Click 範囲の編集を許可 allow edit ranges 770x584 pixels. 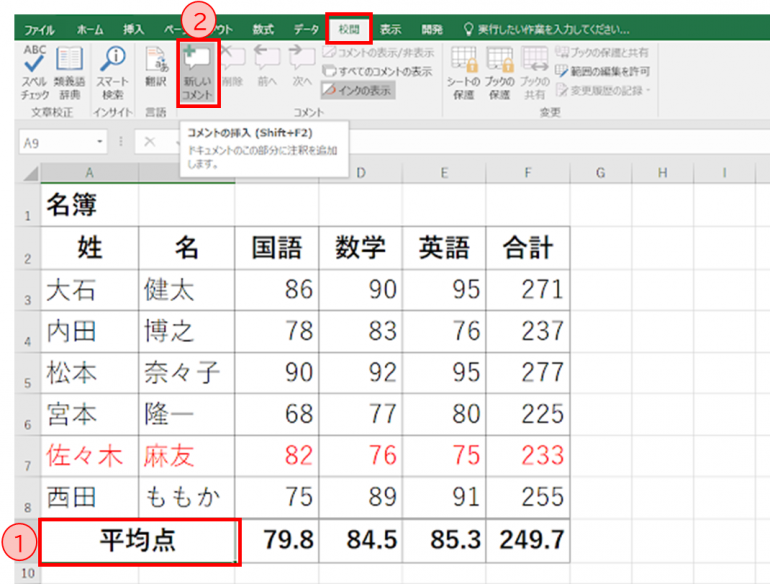point(603,71)
